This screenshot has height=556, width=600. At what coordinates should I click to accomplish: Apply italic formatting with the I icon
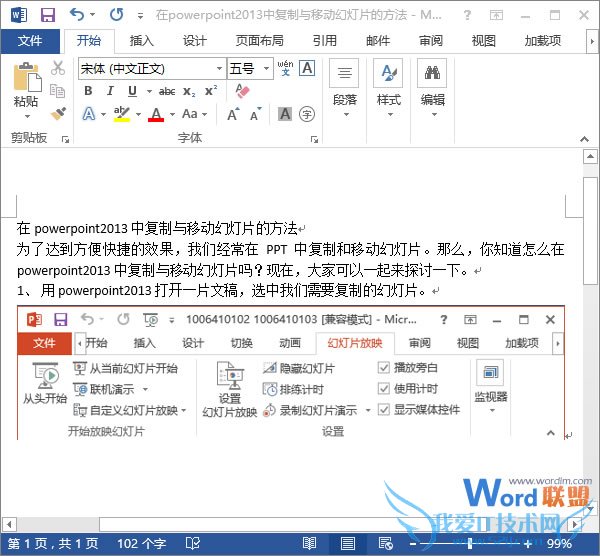coord(111,91)
